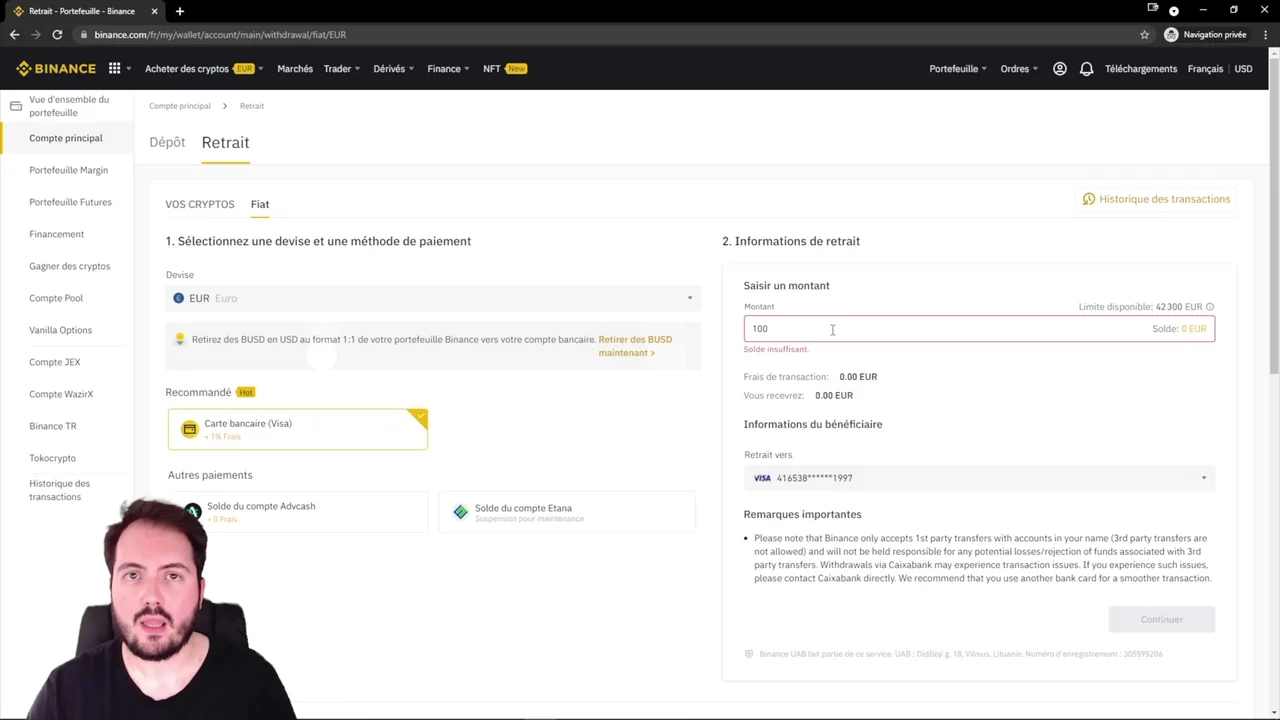Viewport: 1280px width, 720px height.
Task: Click the Etana account icon
Action: [x=460, y=512]
